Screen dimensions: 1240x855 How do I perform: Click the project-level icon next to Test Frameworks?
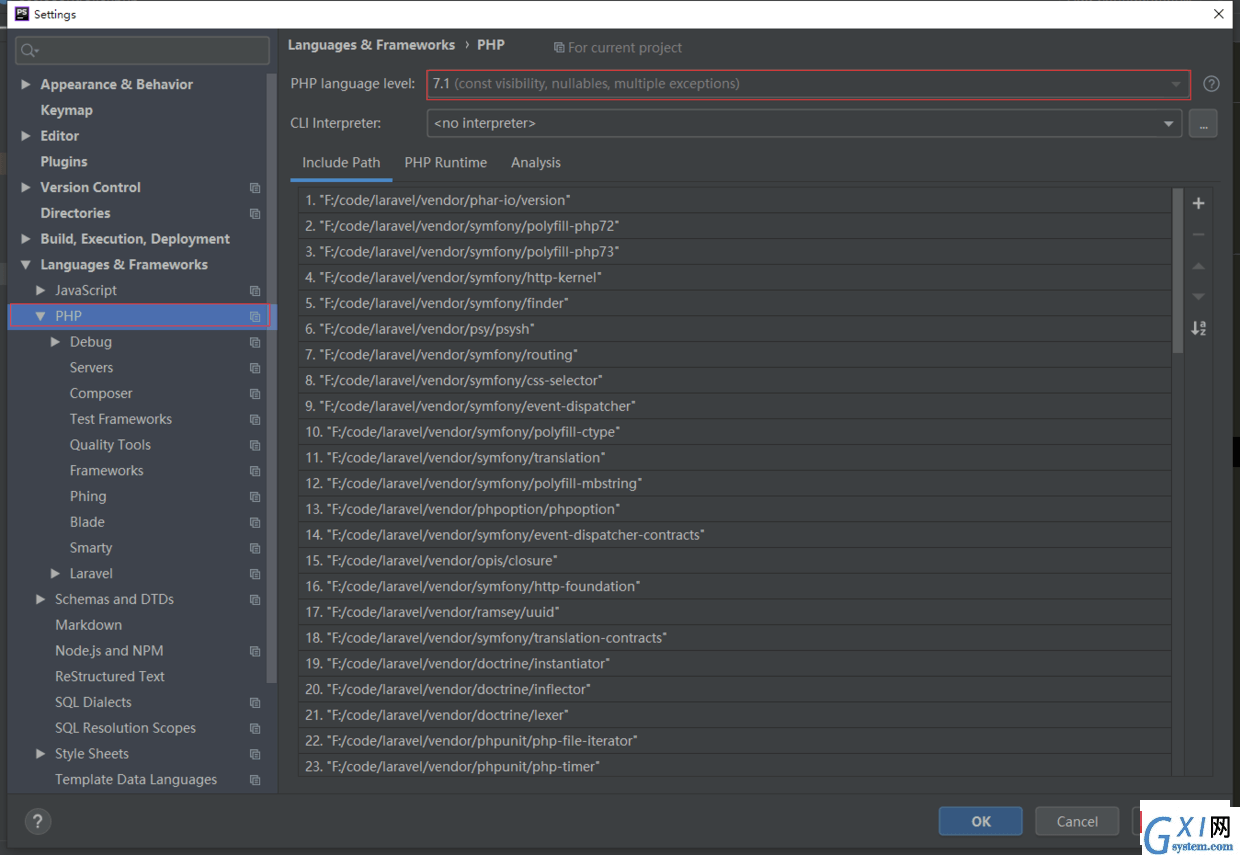tap(255, 420)
